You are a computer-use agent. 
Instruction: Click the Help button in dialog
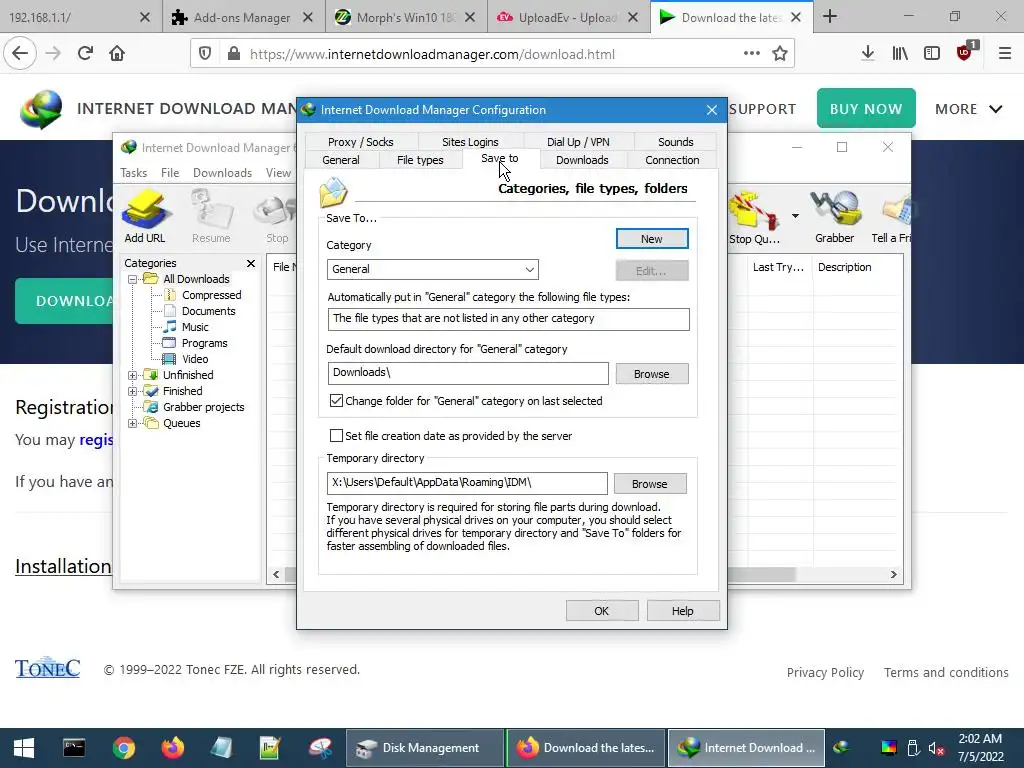click(682, 611)
